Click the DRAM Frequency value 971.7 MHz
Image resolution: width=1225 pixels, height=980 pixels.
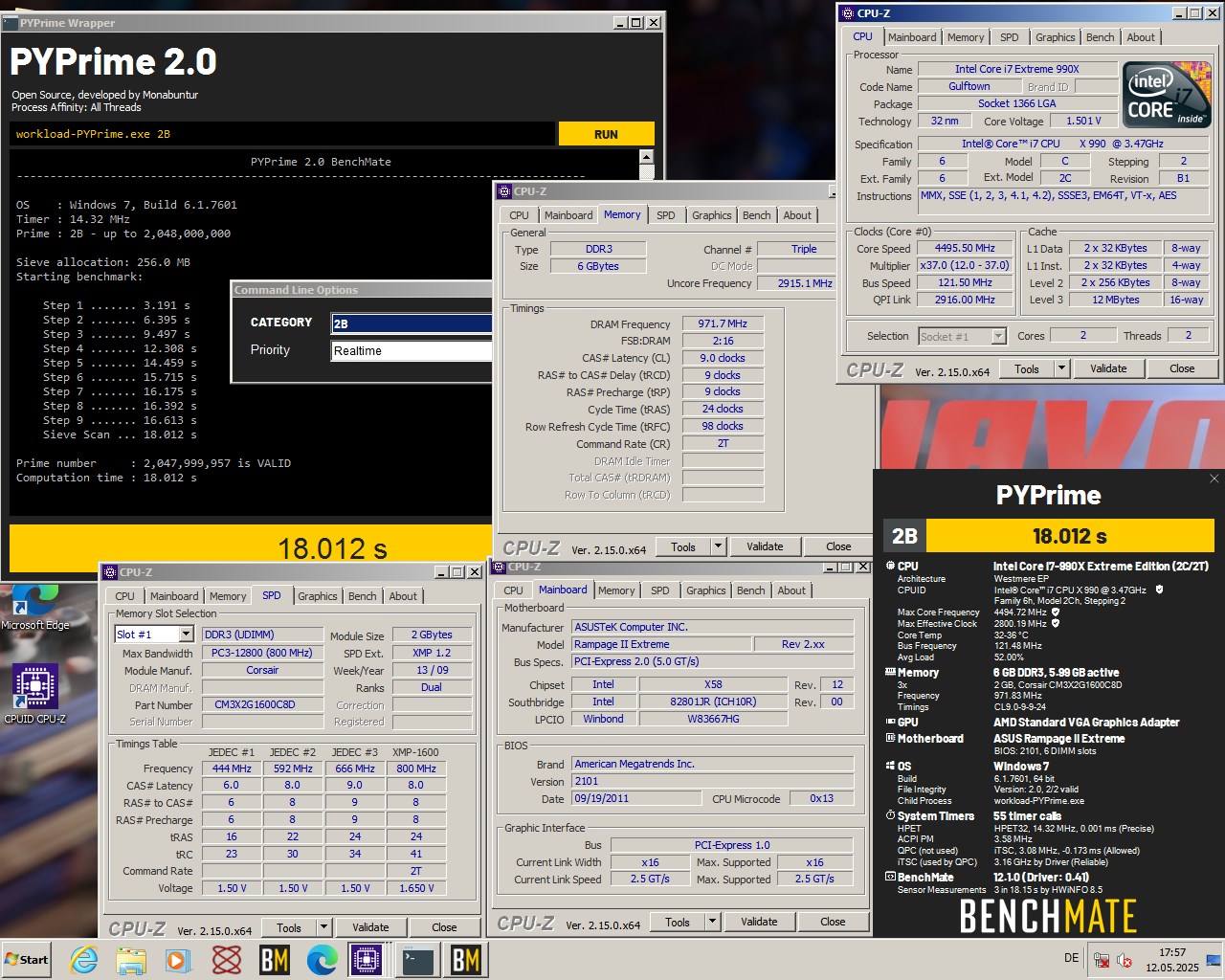pos(723,324)
